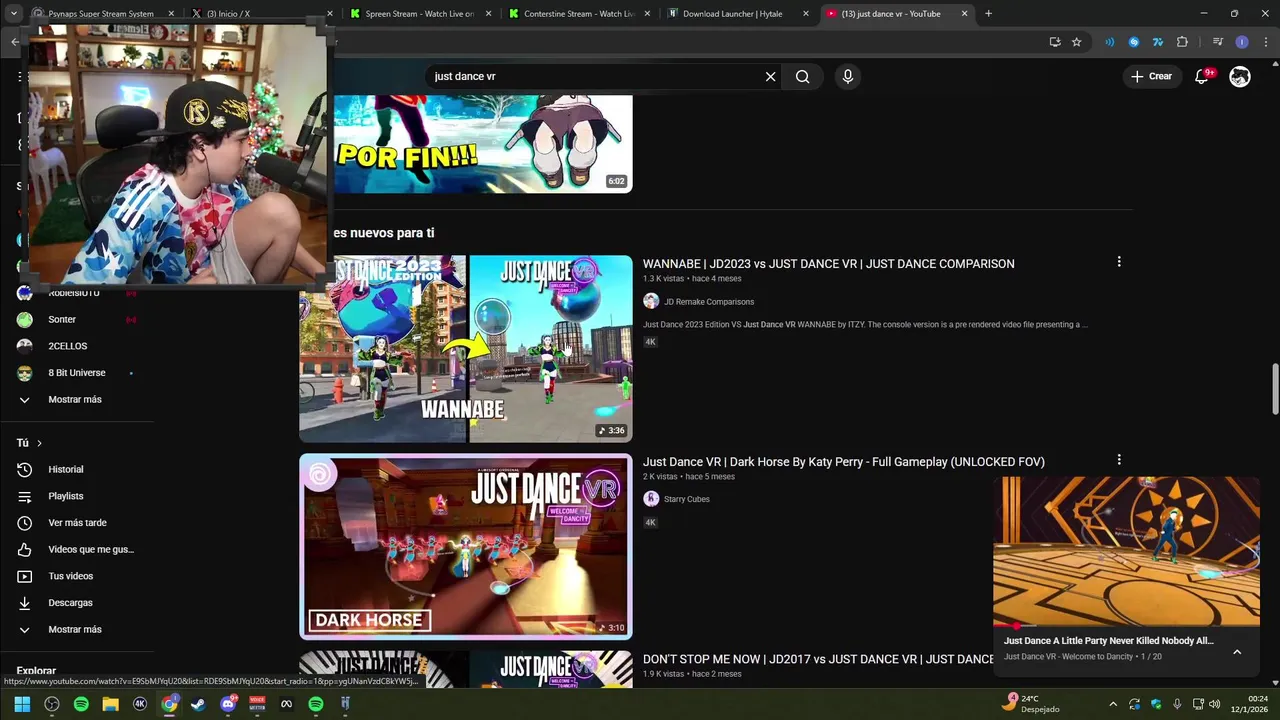Open the 7TV browser extension
This screenshot has width=1280, height=720.
pos(1158,42)
